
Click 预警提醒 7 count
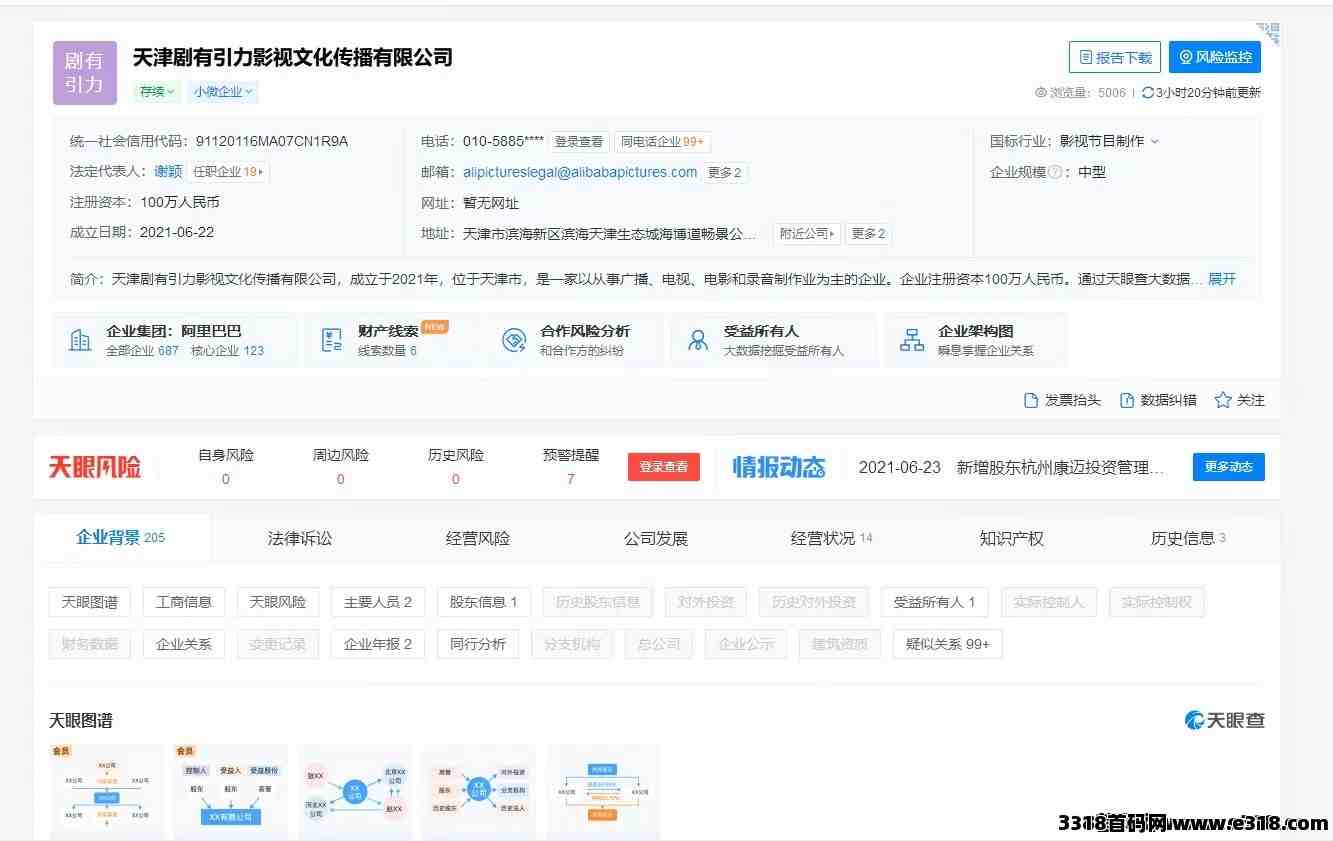tap(571, 479)
